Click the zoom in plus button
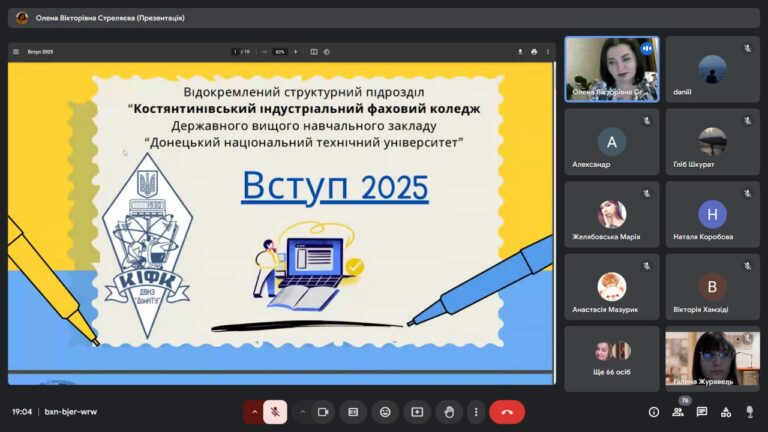Viewport: 768px width, 432px height. tap(295, 51)
